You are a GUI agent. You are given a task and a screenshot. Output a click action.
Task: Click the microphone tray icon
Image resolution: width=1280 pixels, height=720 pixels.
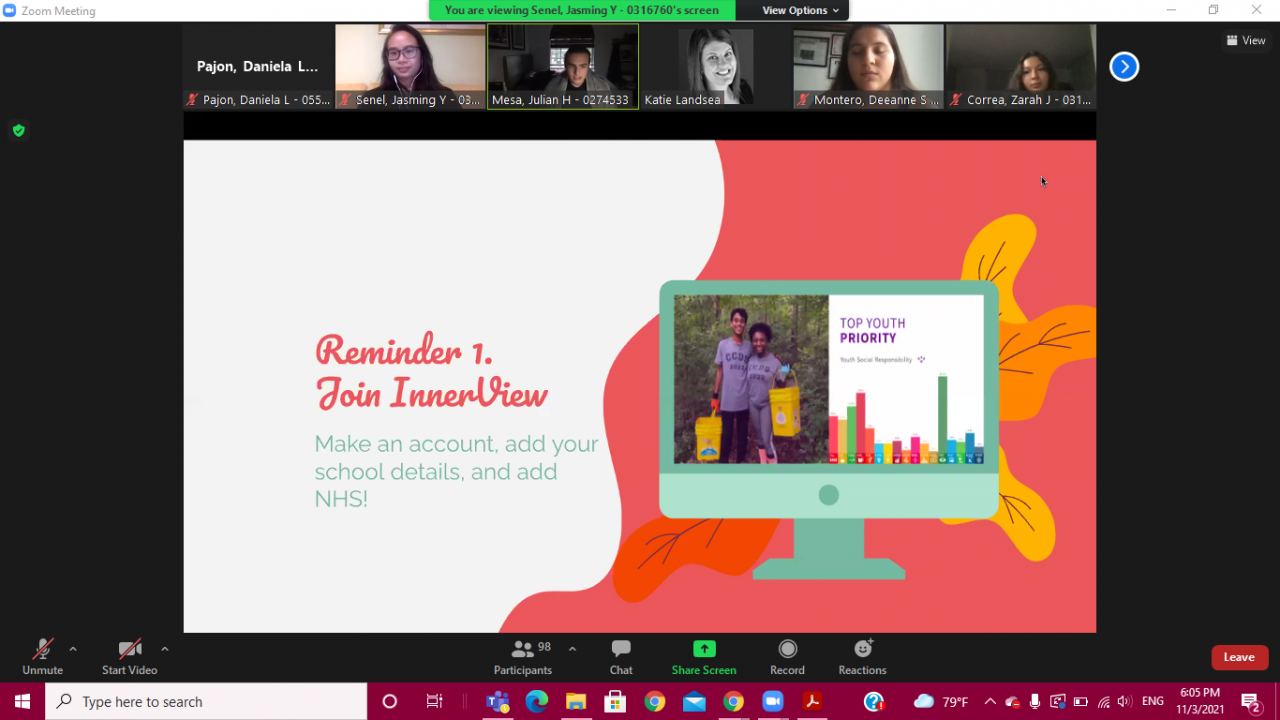1035,701
